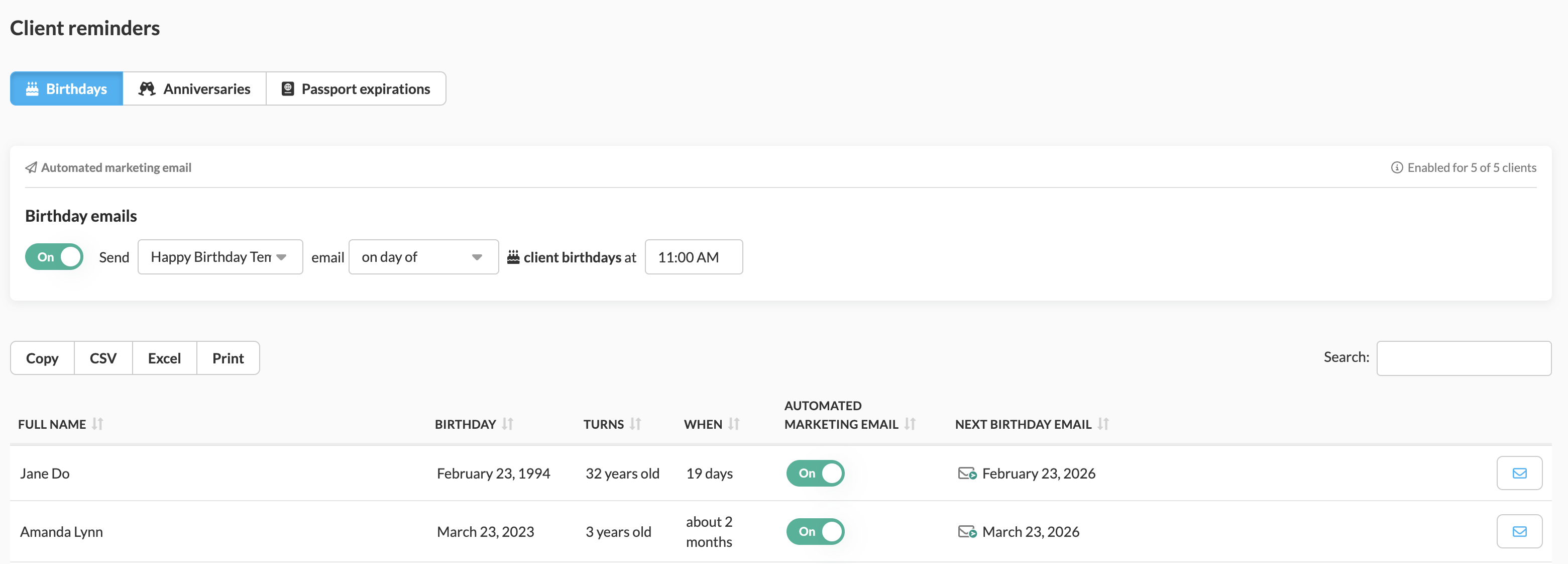The height and width of the screenshot is (564, 1568).
Task: Turn off the Birthday emails toggle
Action: click(x=54, y=256)
